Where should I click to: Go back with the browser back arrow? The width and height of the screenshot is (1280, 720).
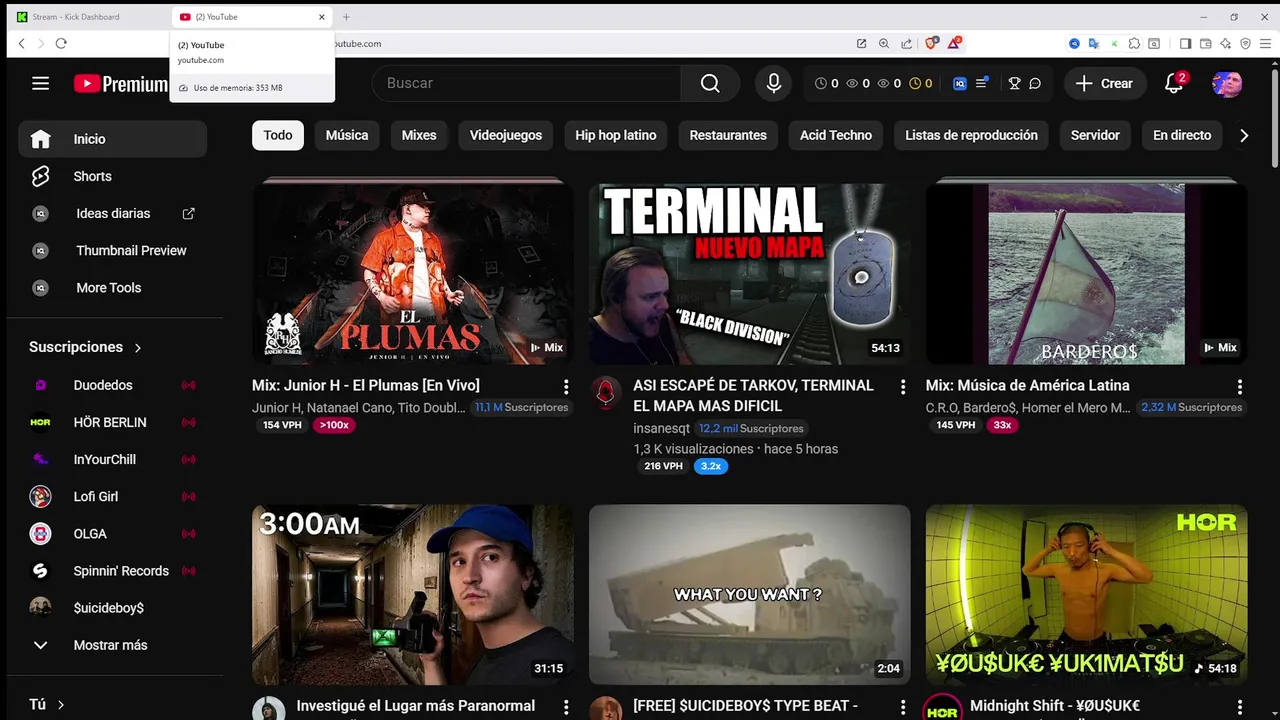point(21,43)
